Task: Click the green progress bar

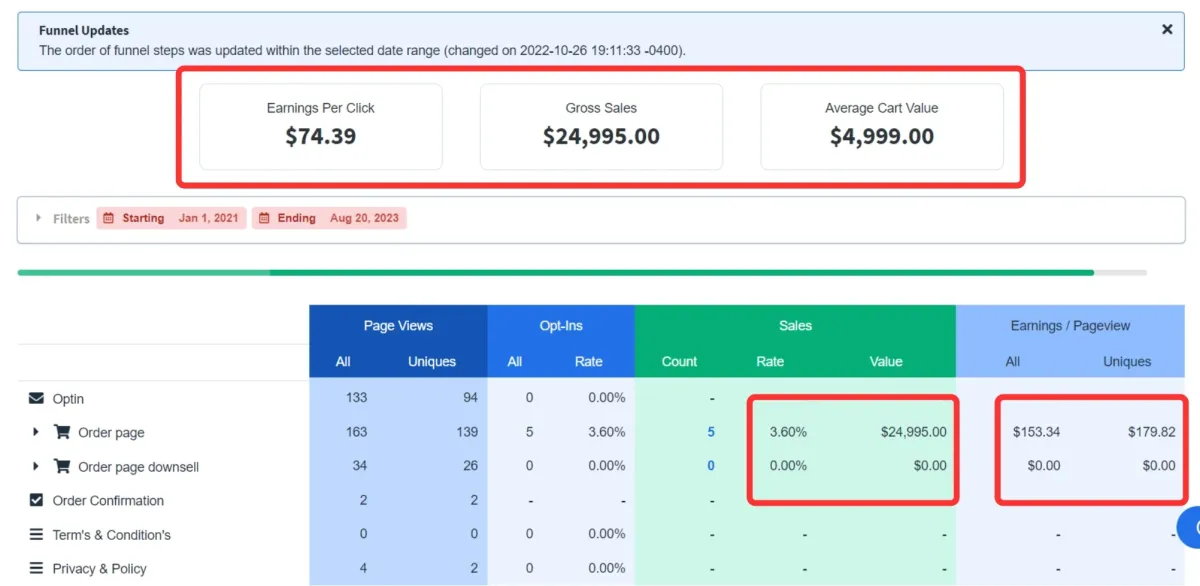Action: [556, 272]
